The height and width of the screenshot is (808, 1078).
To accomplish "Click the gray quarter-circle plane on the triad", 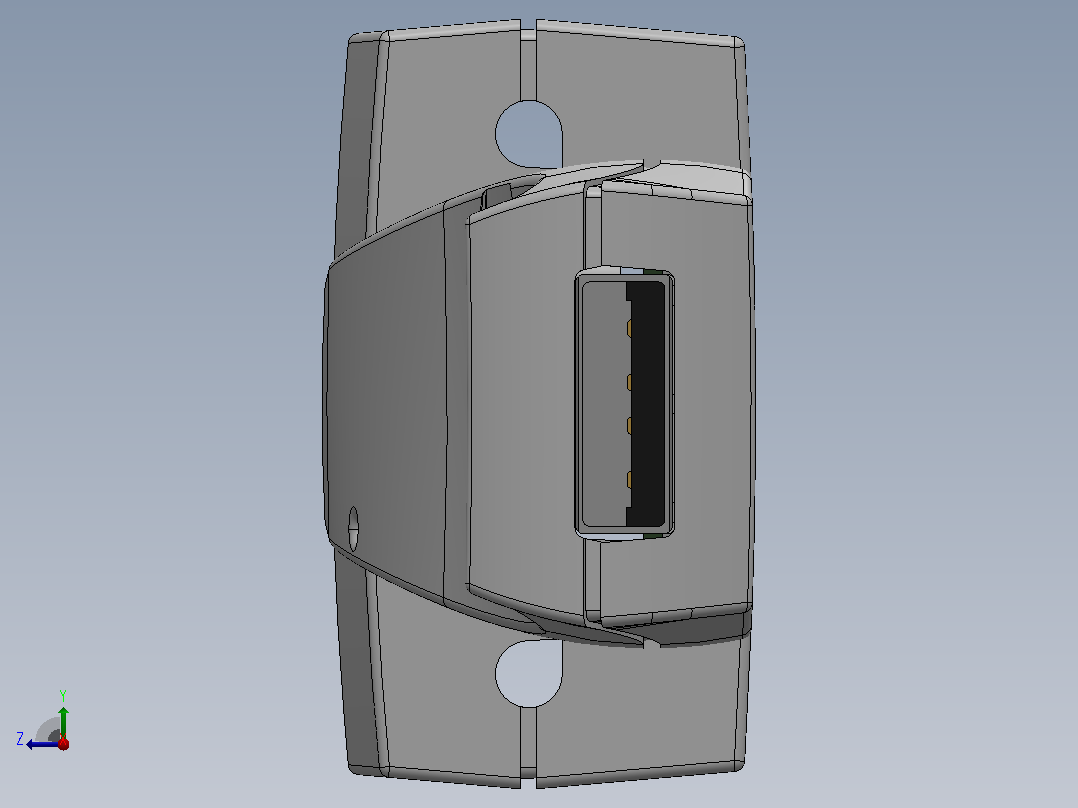I will click(48, 730).
